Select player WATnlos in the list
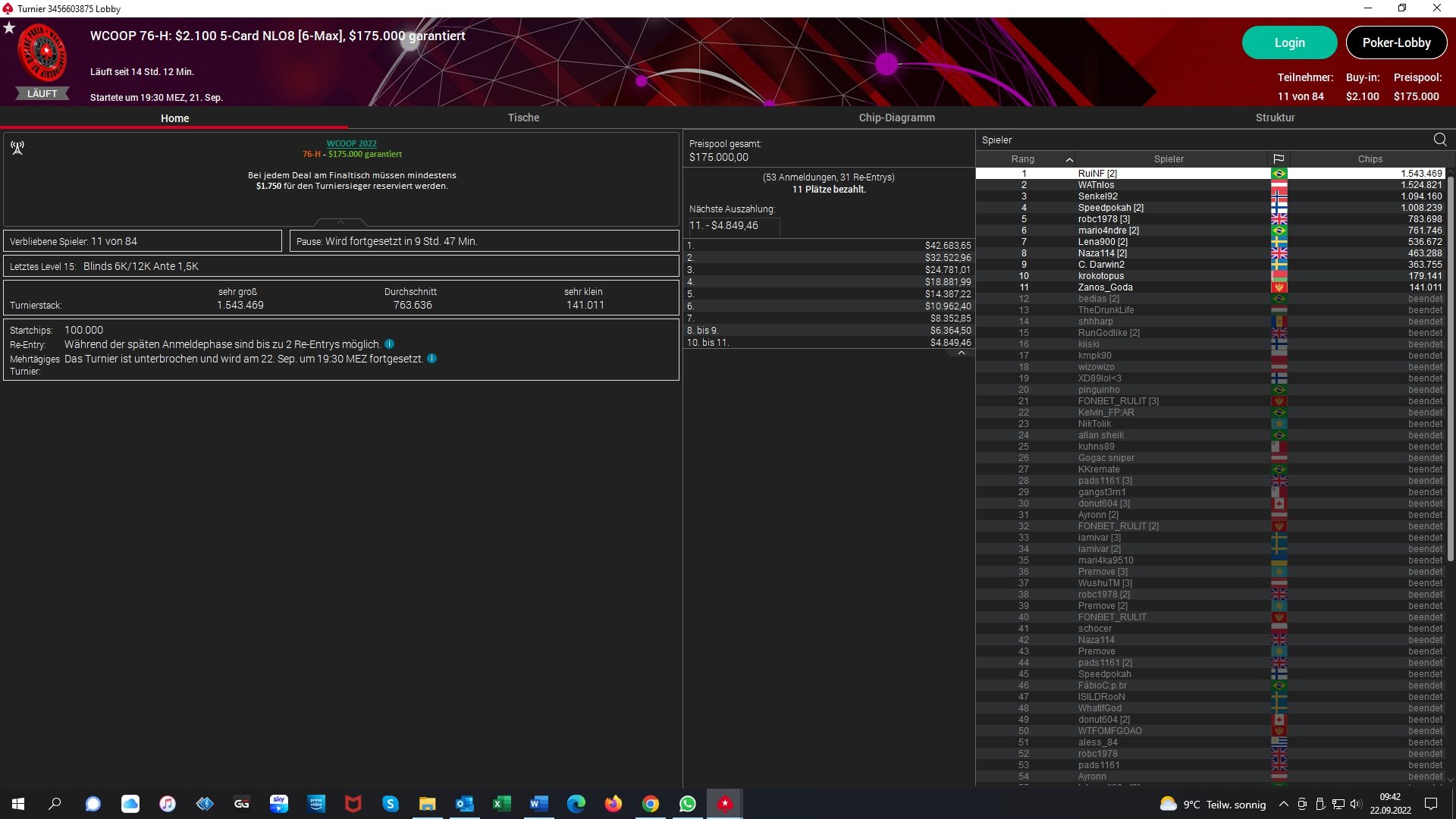 1210,184
